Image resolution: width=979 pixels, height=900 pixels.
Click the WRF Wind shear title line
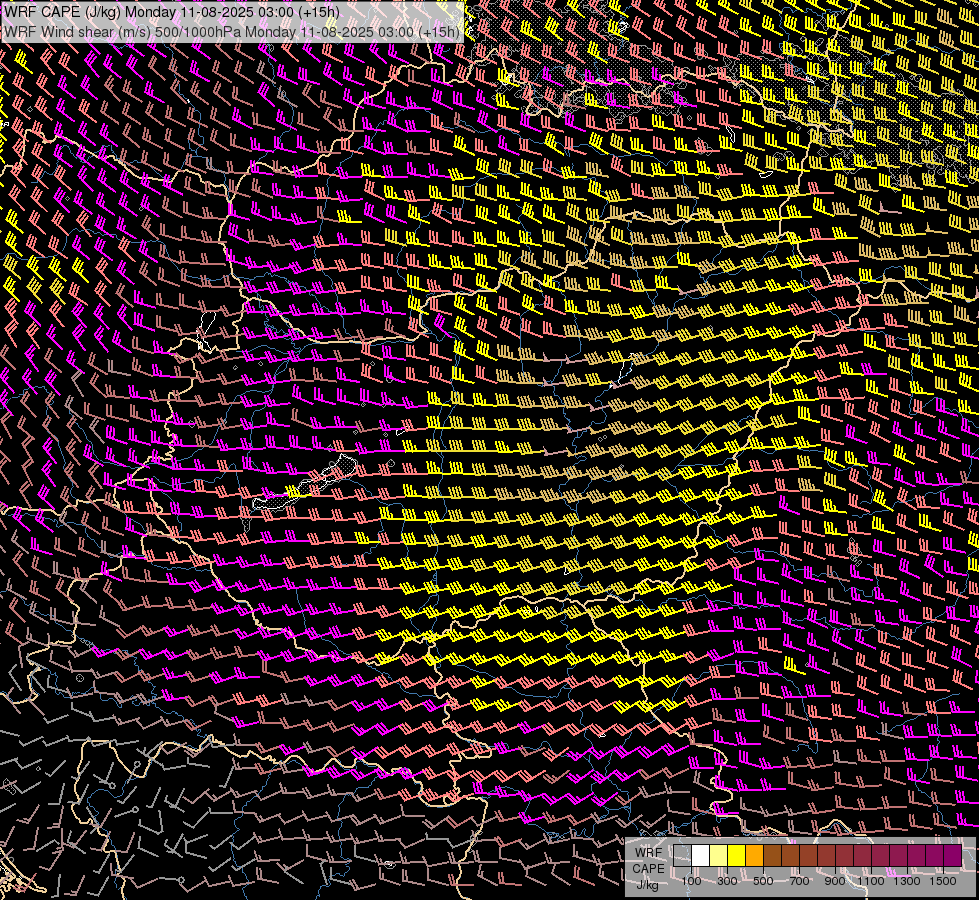pos(232,32)
